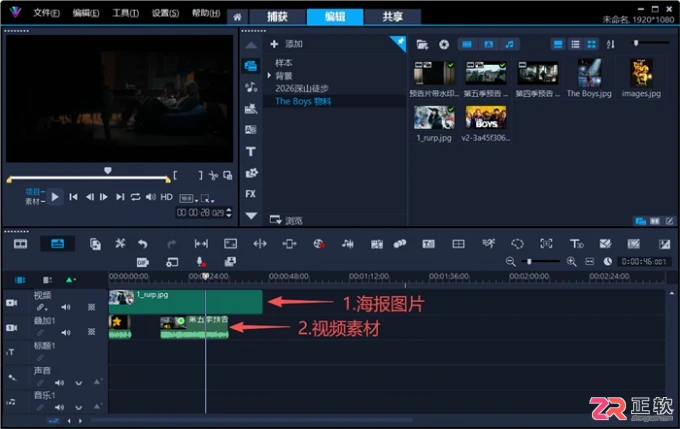Switch timeline to storyboard view
The image size is (680, 429).
tap(20, 244)
